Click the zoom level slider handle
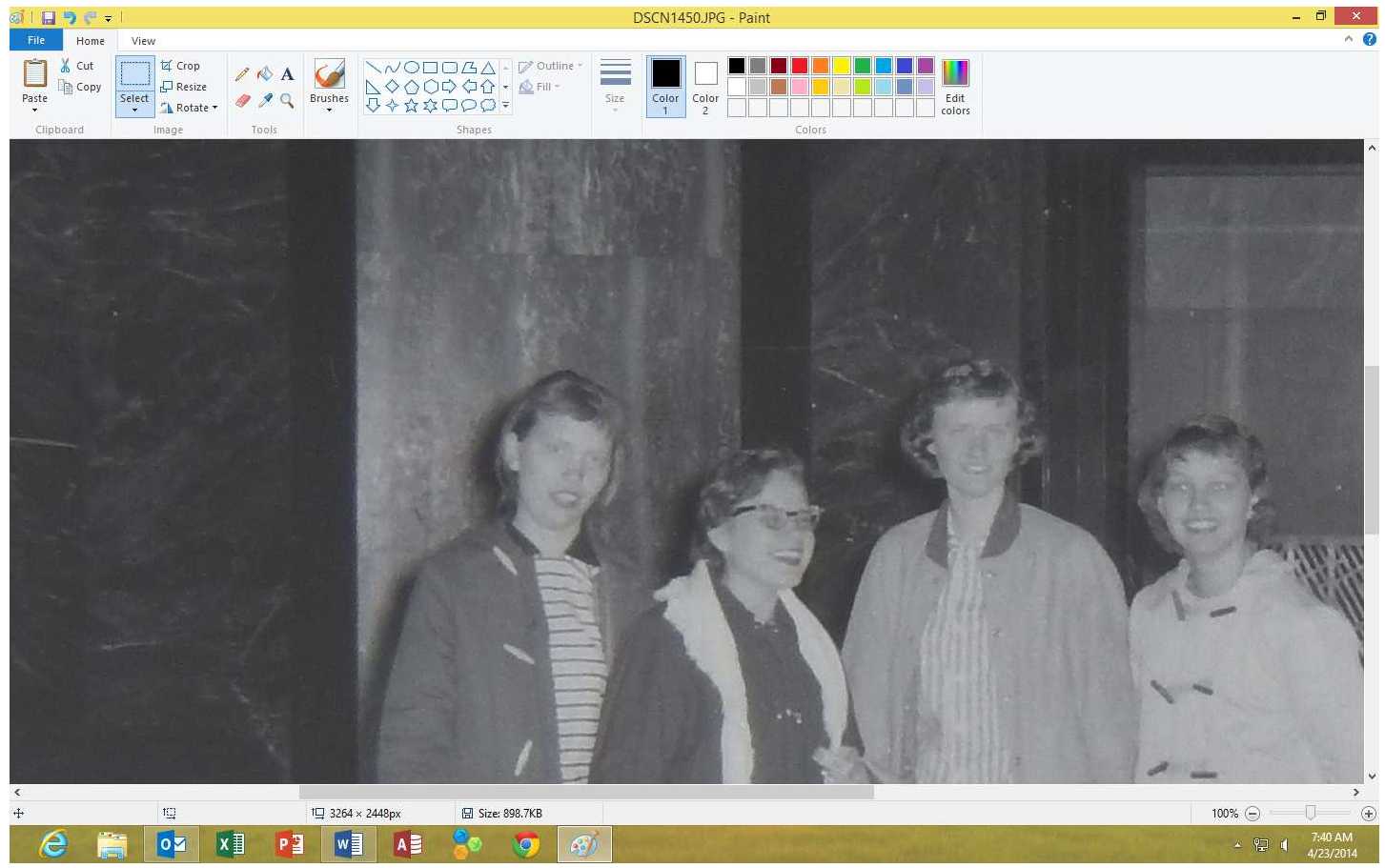The image size is (1385, 868). click(x=1311, y=813)
